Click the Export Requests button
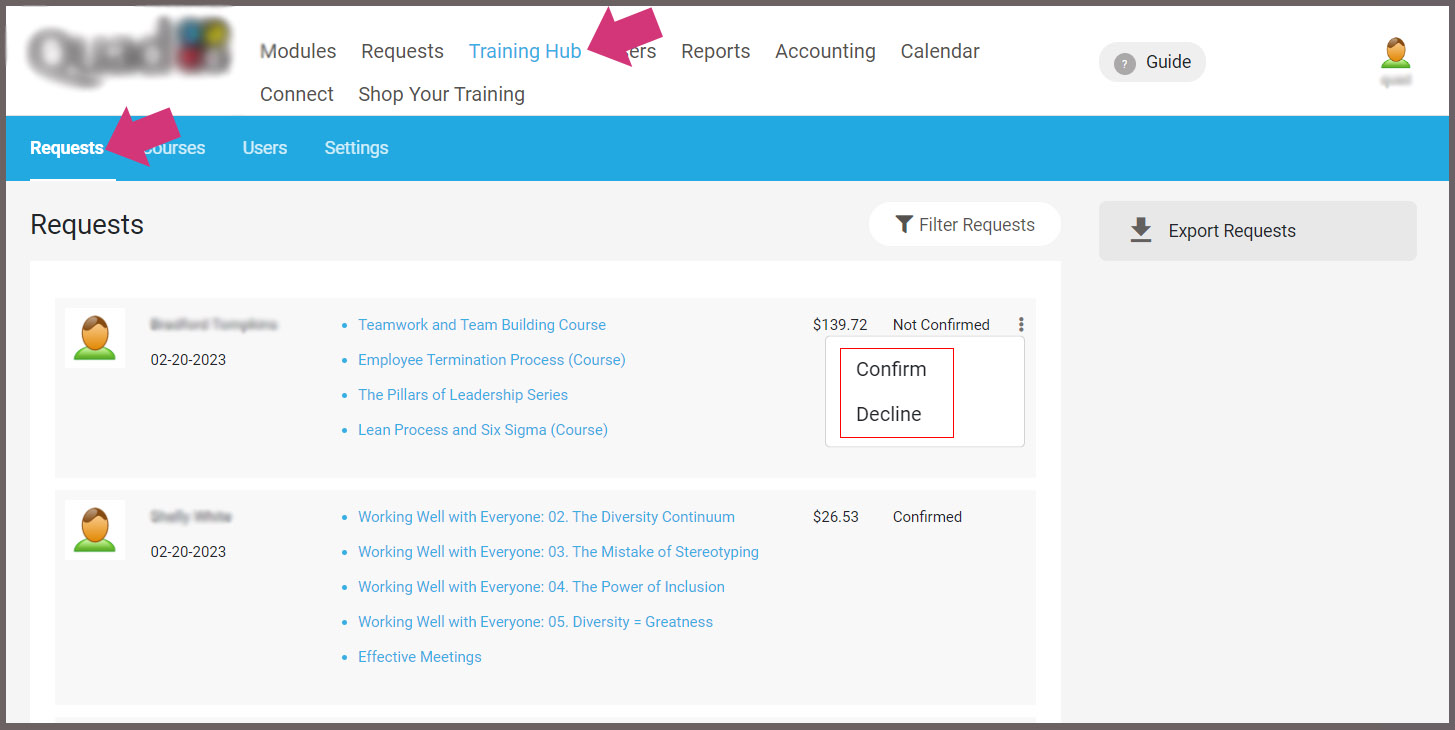Viewport: 1455px width, 730px height. [x=1257, y=231]
